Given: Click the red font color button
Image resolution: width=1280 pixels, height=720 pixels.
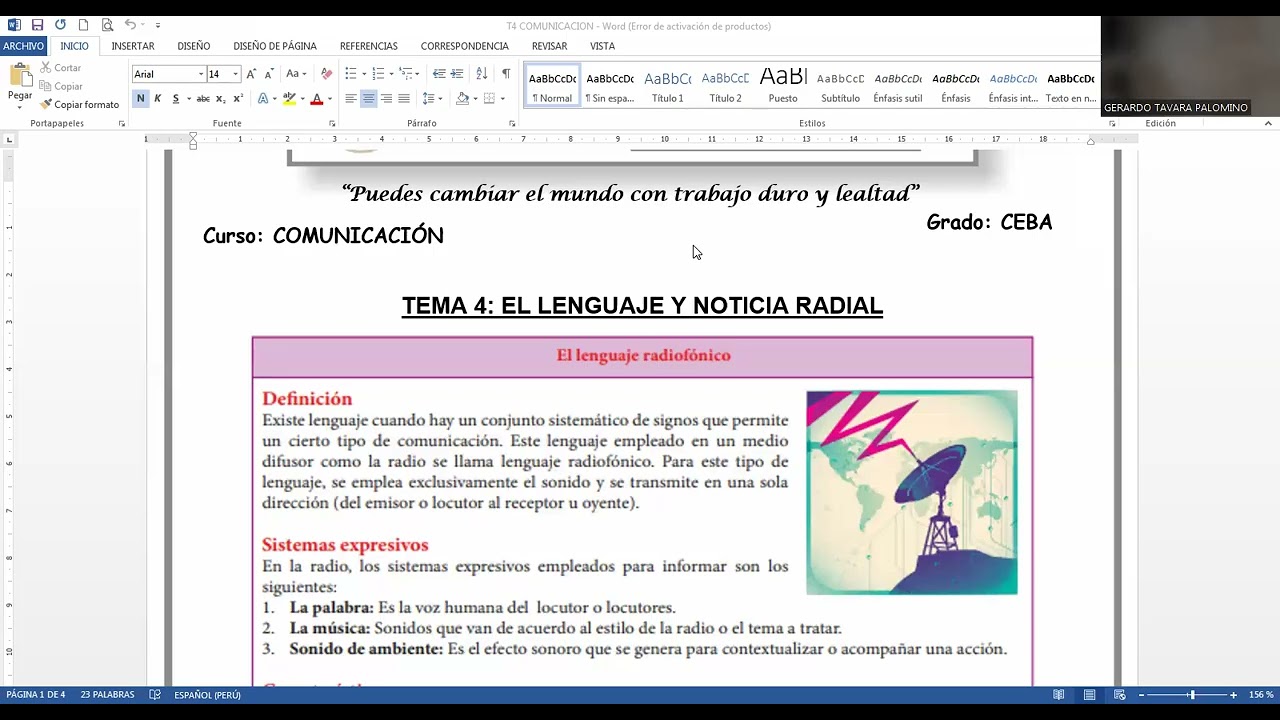Looking at the screenshot, I should coord(317,99).
